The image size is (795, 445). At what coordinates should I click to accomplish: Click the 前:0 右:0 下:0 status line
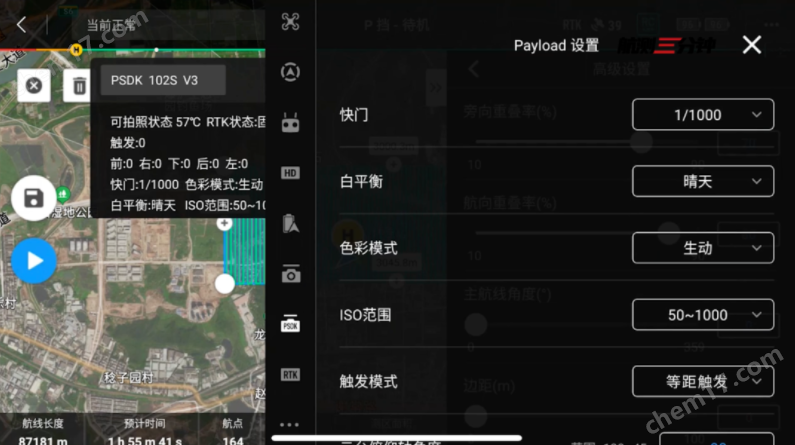coord(179,164)
